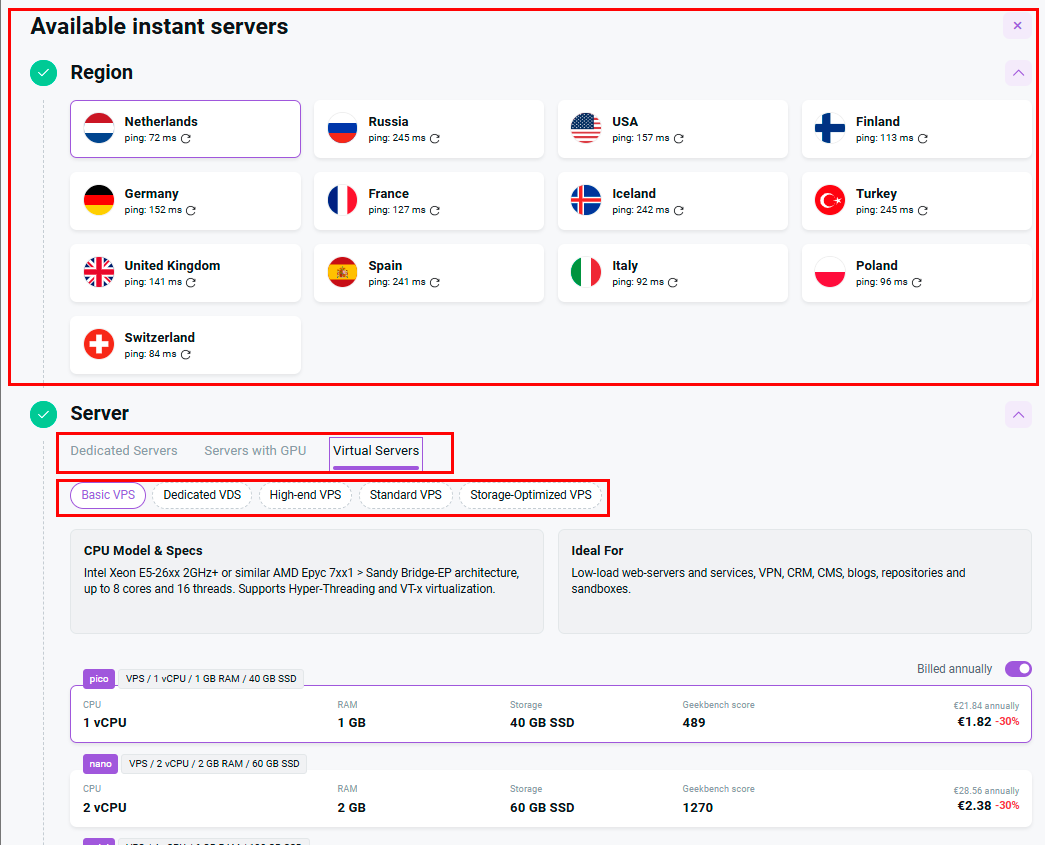This screenshot has width=1045, height=845.
Task: Select the High-end VPS category
Action: coord(305,495)
